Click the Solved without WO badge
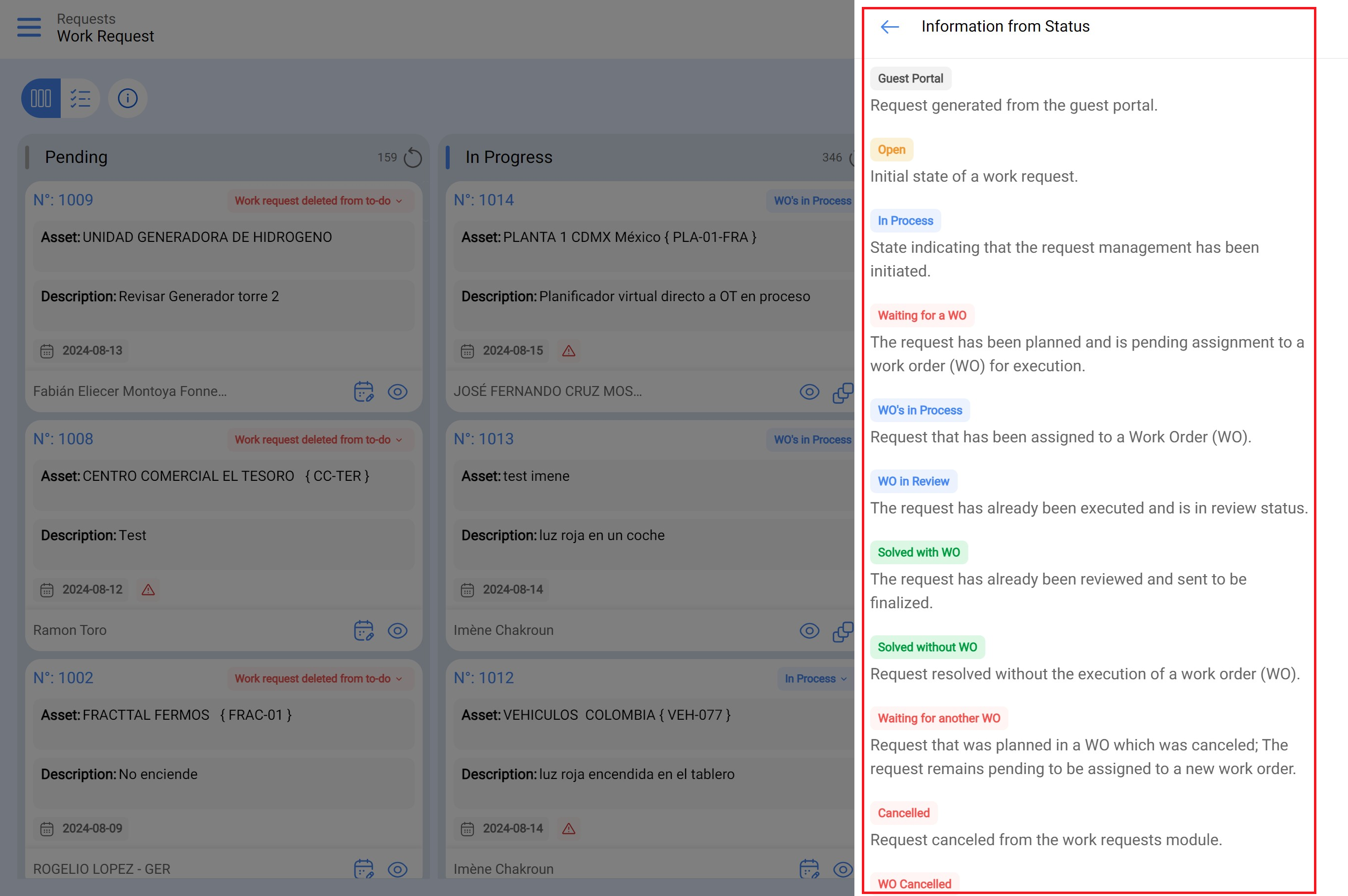 [x=927, y=647]
